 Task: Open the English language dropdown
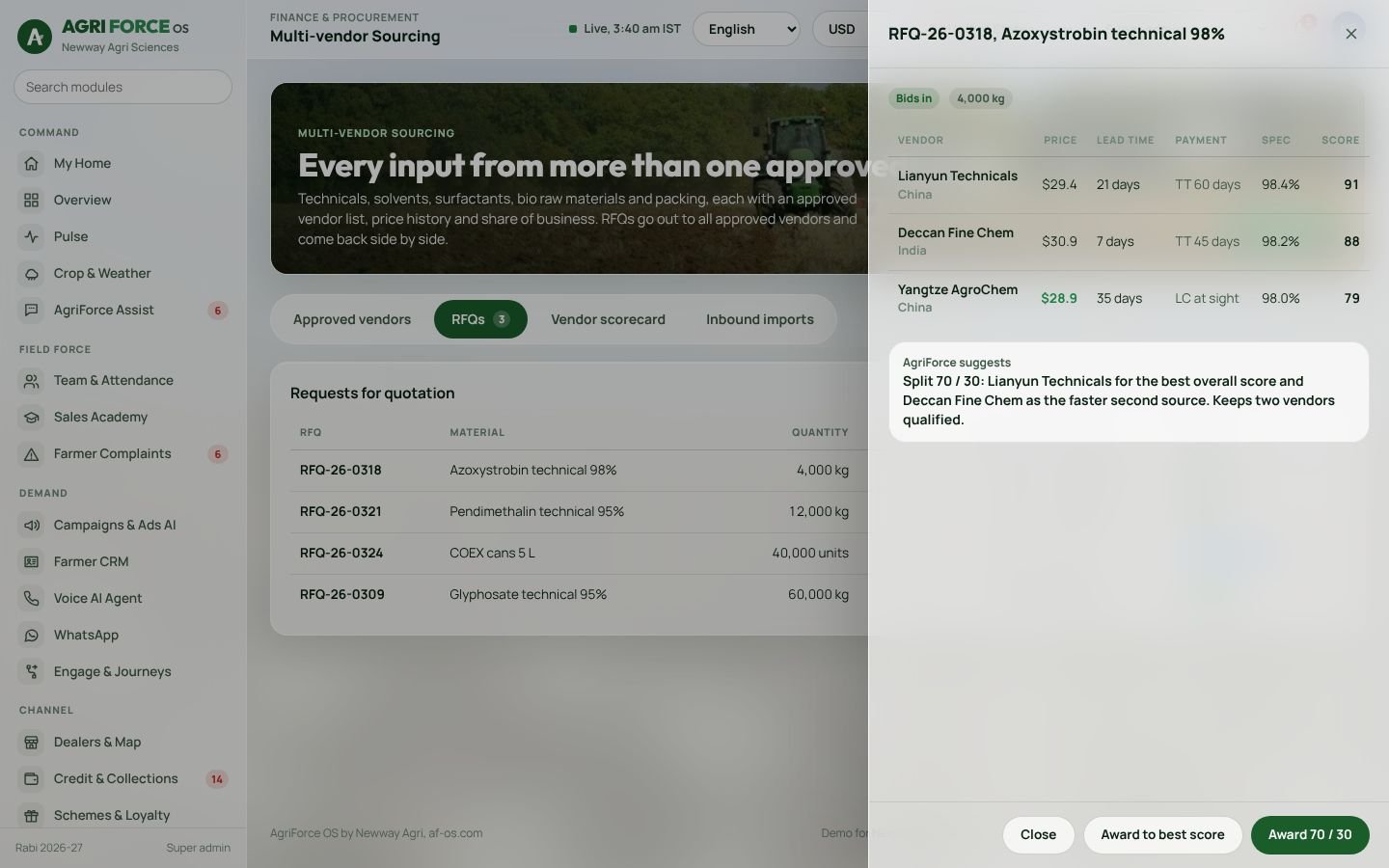(747, 29)
